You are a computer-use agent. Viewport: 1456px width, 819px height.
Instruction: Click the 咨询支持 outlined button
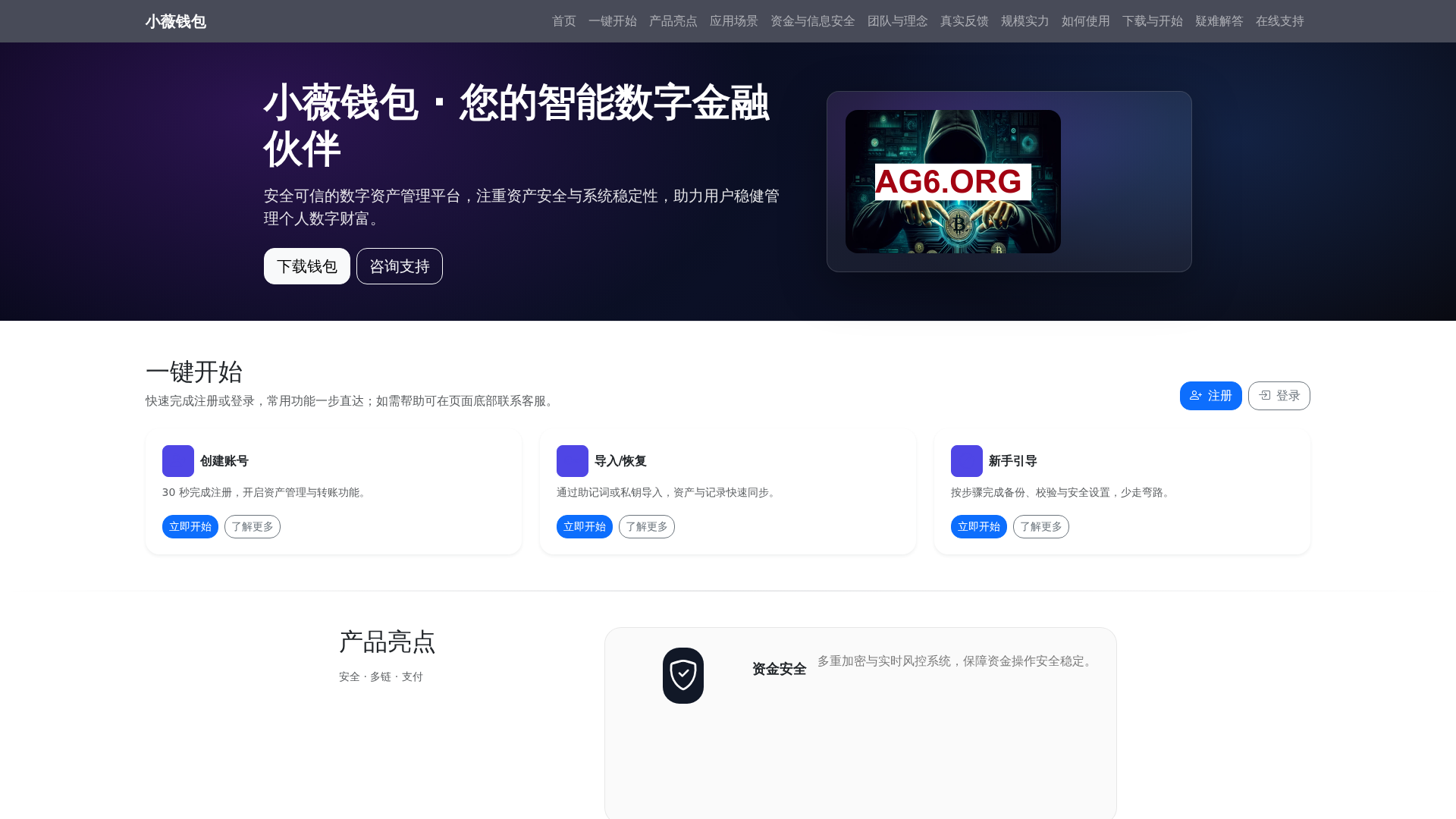tap(400, 266)
